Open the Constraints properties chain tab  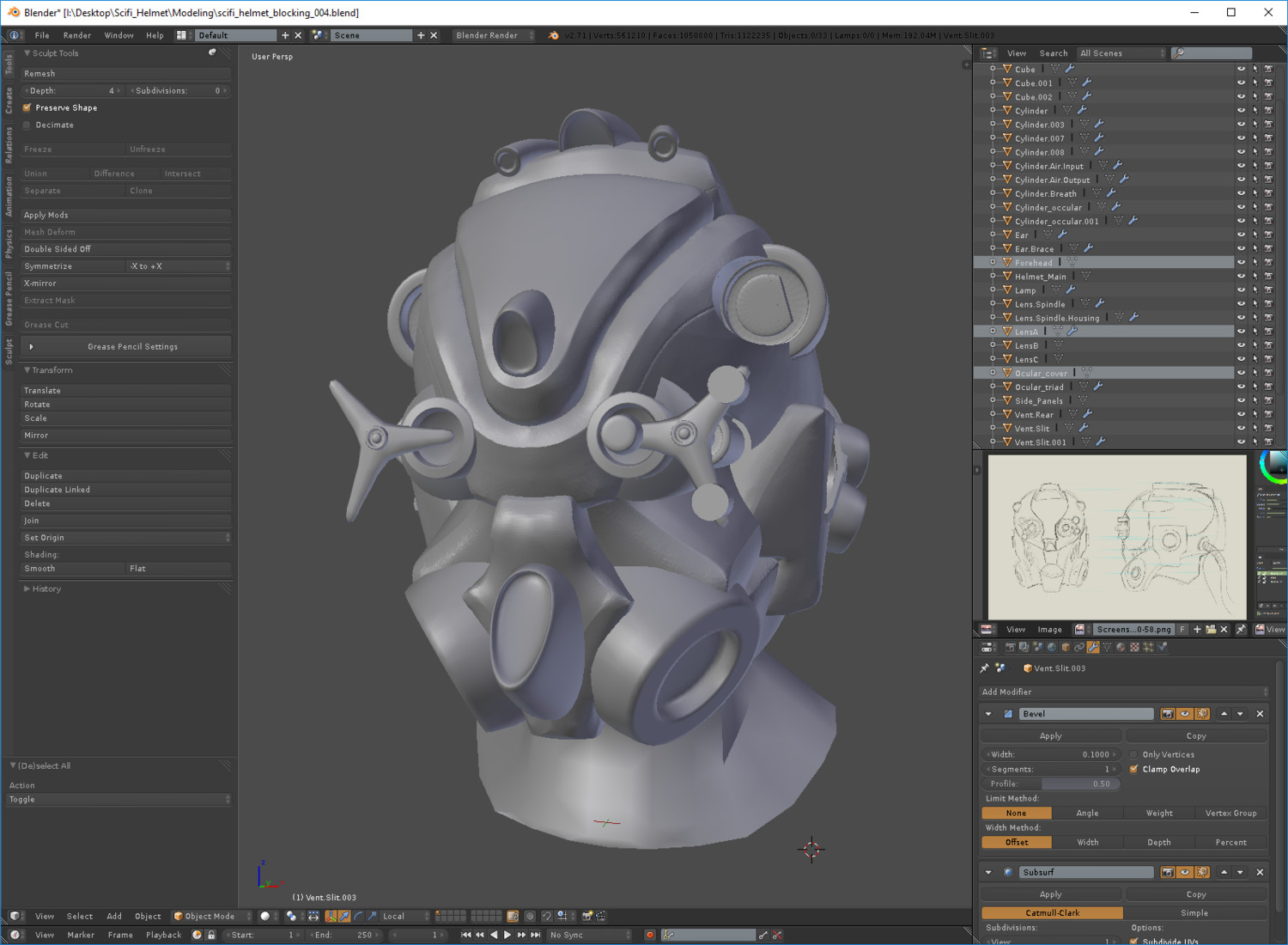[x=1079, y=647]
